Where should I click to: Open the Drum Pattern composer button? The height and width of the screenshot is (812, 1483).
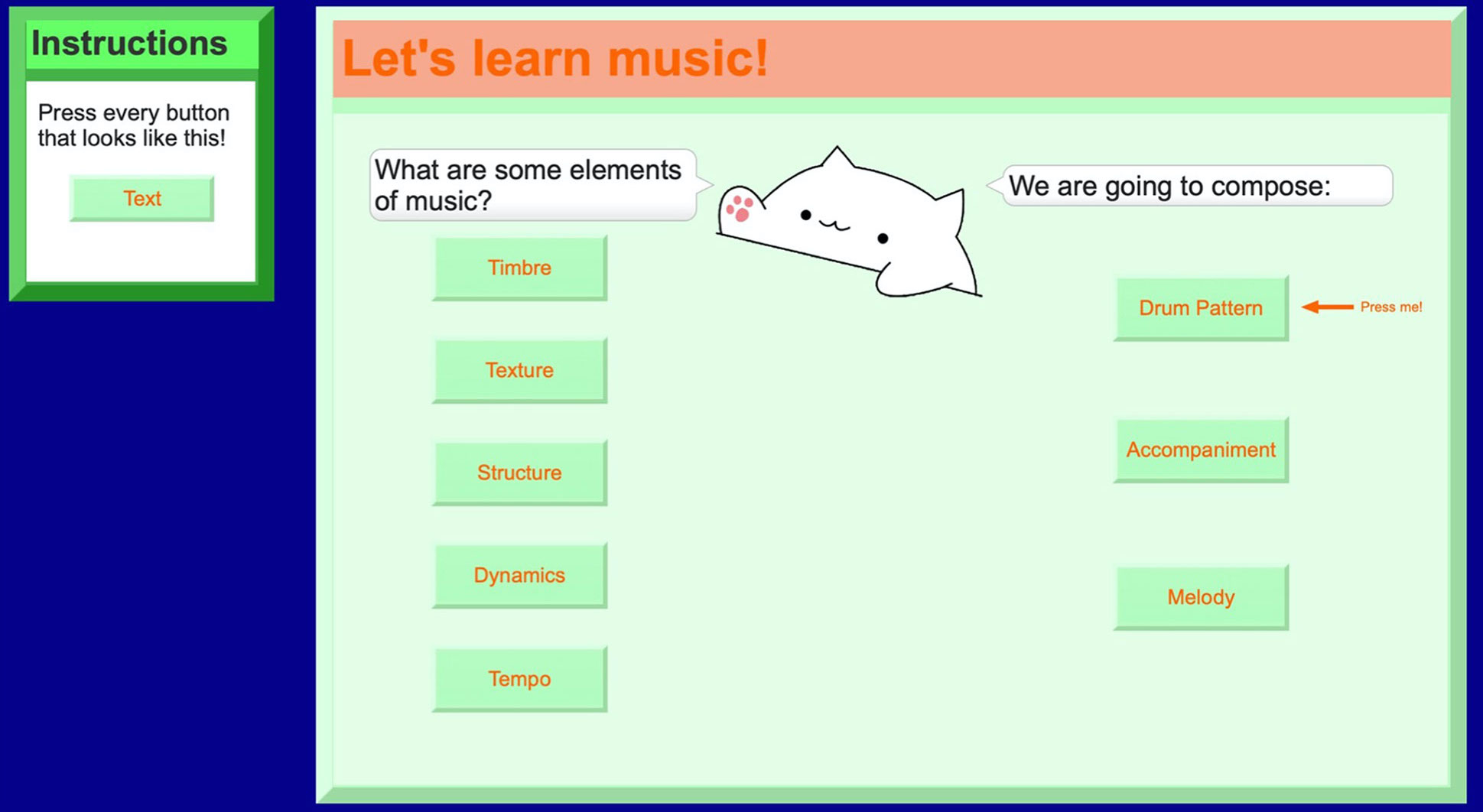[x=1201, y=308]
